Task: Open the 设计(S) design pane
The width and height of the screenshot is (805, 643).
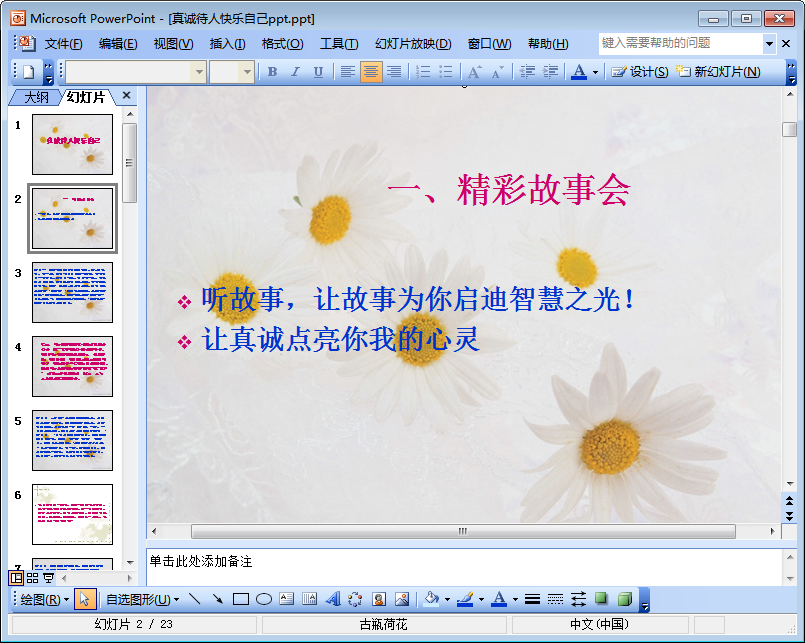Action: coord(640,72)
